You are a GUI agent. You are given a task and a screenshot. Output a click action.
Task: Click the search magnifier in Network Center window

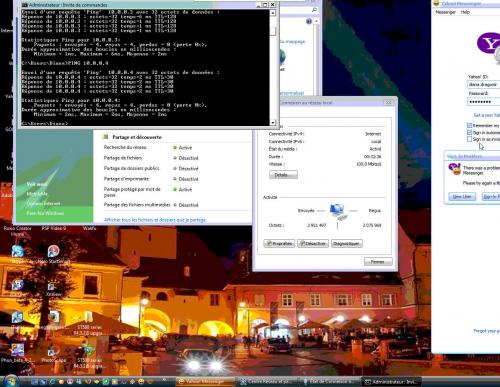click(314, 10)
